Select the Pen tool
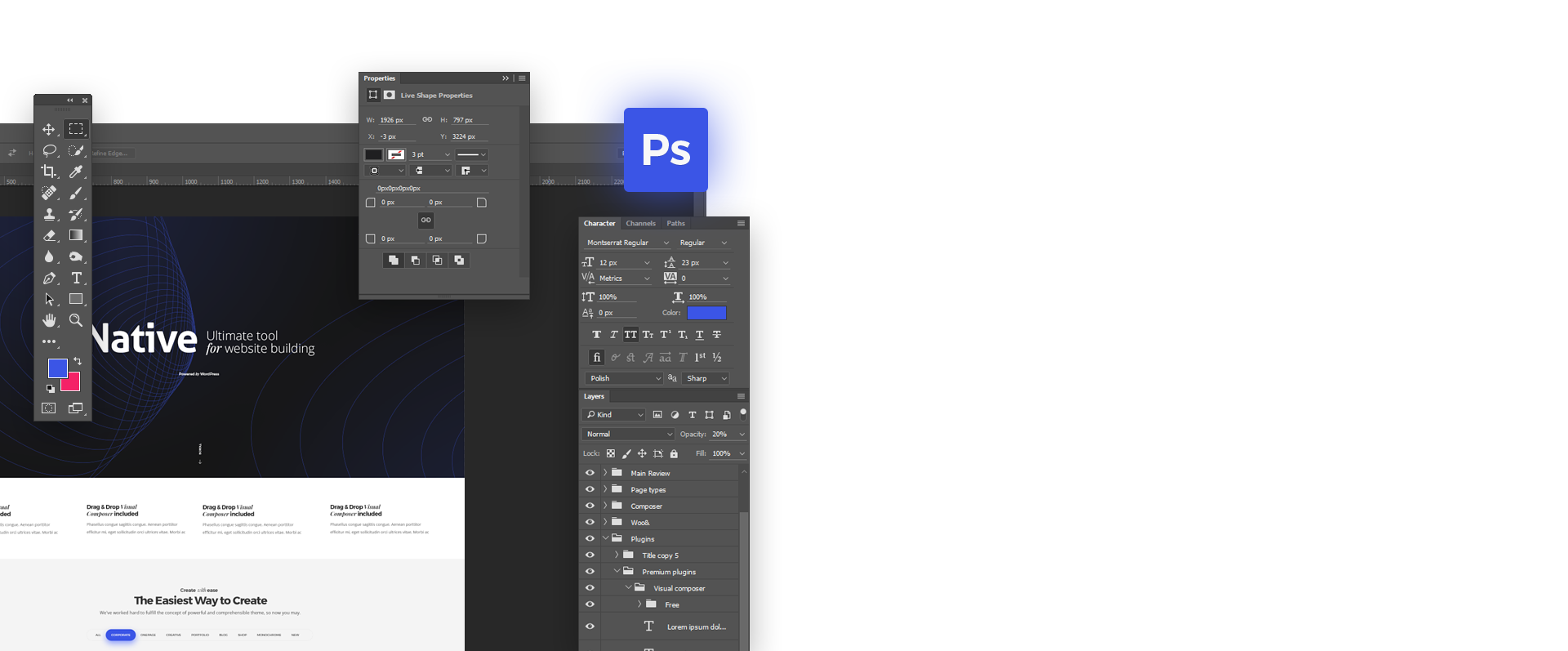1568x651 pixels. [49, 278]
